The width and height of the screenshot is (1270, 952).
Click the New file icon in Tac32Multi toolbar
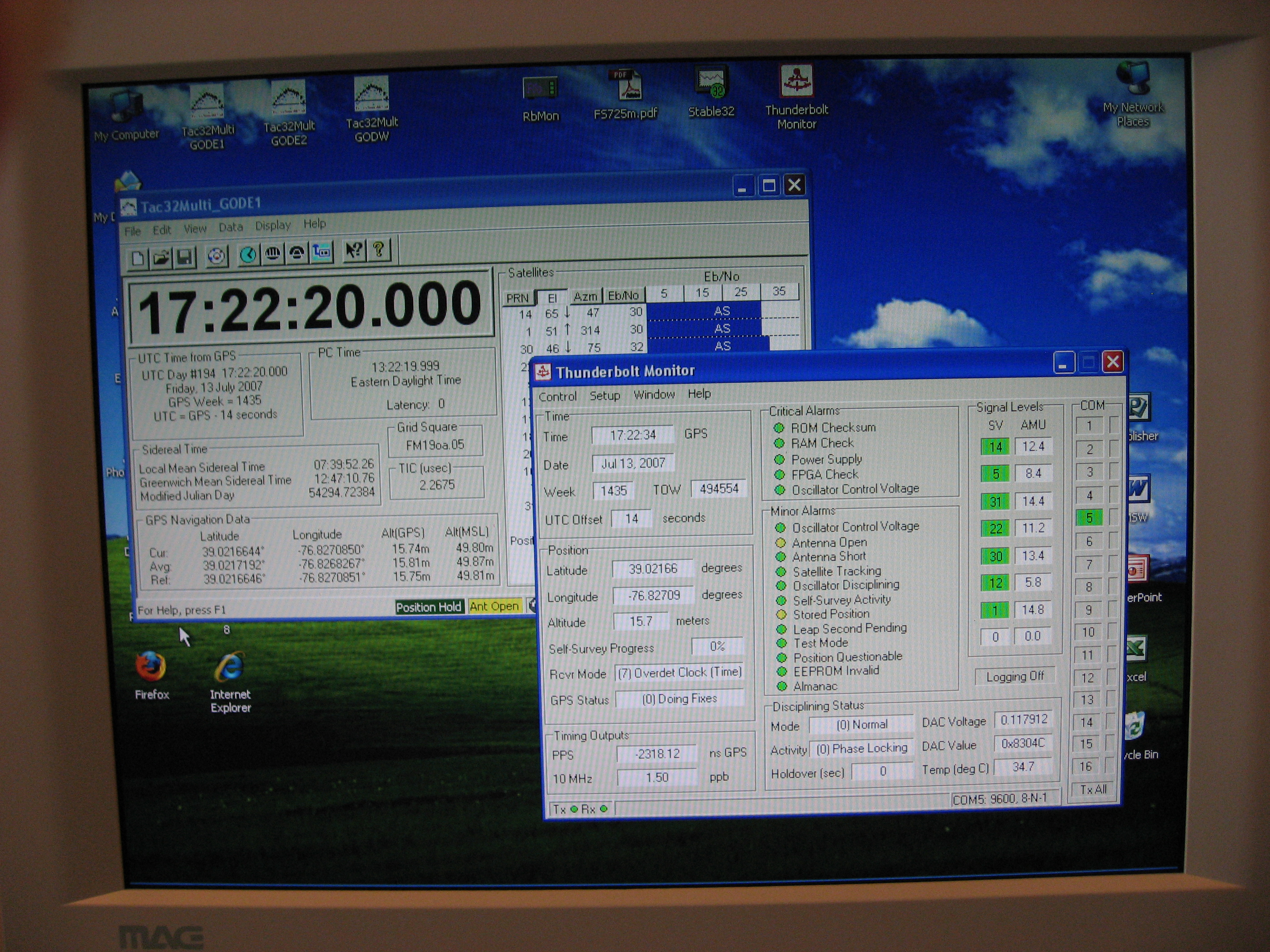pyautogui.click(x=138, y=258)
